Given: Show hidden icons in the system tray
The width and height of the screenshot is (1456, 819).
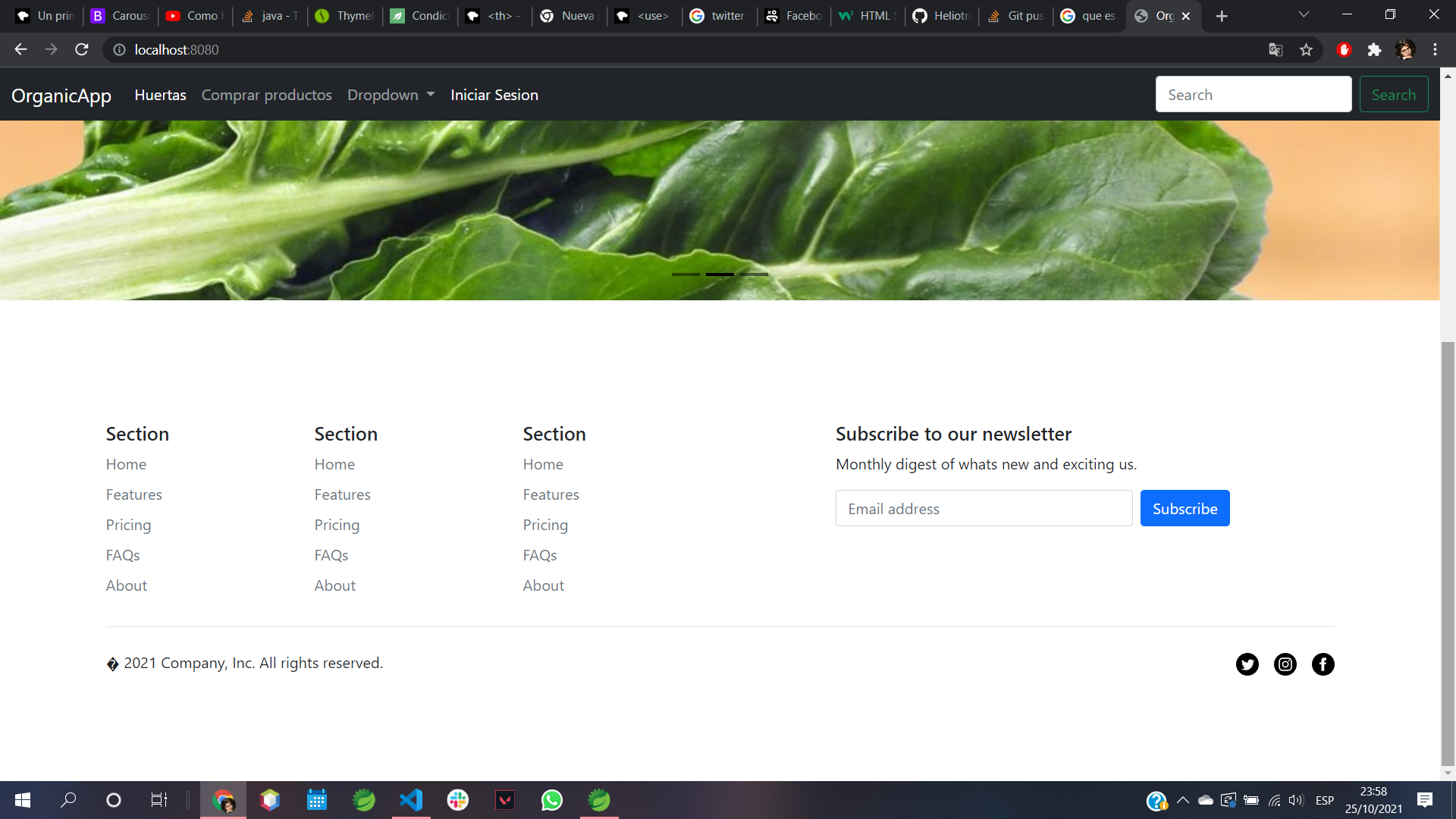Looking at the screenshot, I should (1184, 800).
